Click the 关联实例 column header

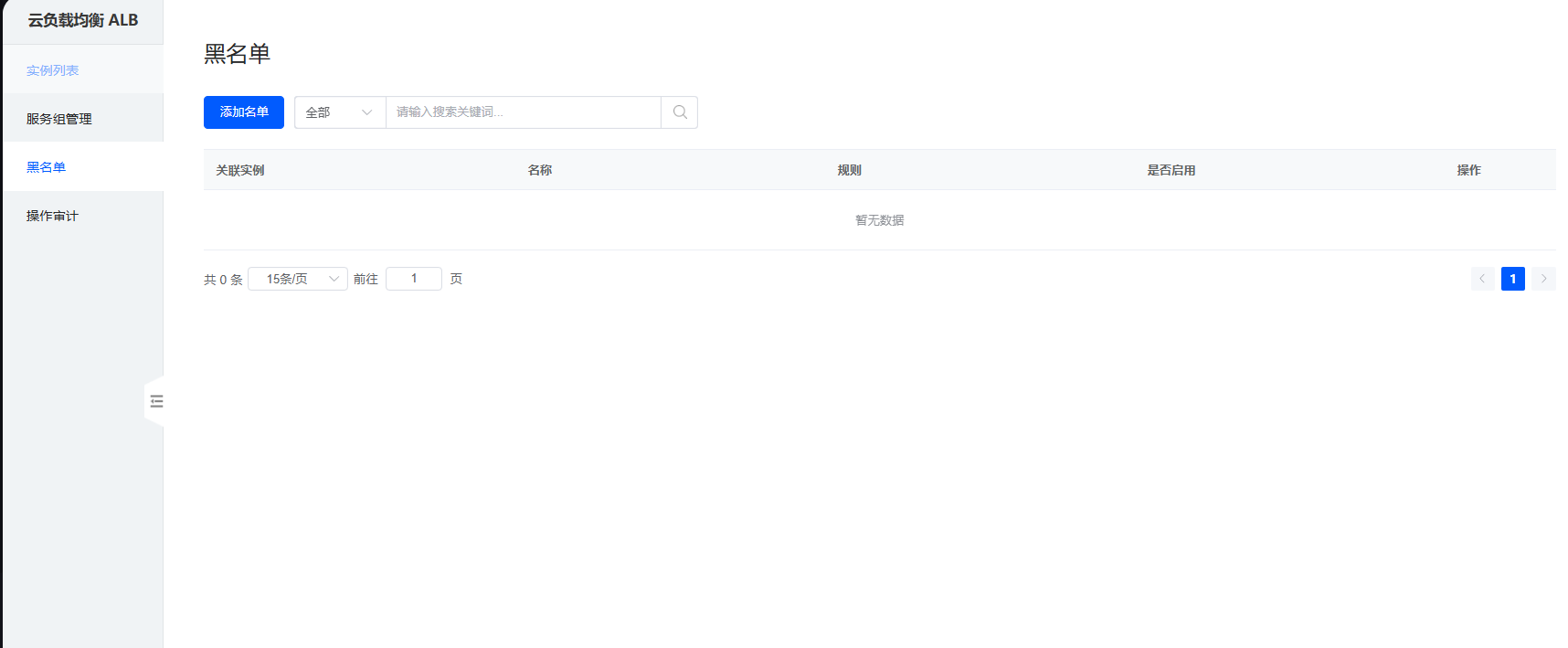(x=240, y=170)
